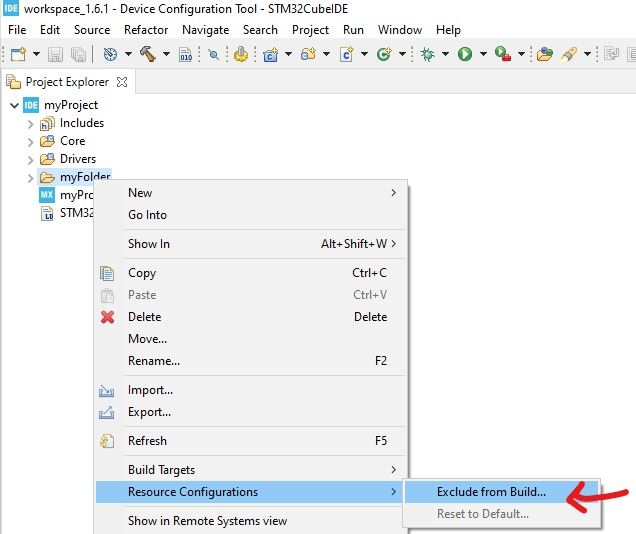The image size is (636, 534).
Task: Open the Help menu
Action: [448, 30]
